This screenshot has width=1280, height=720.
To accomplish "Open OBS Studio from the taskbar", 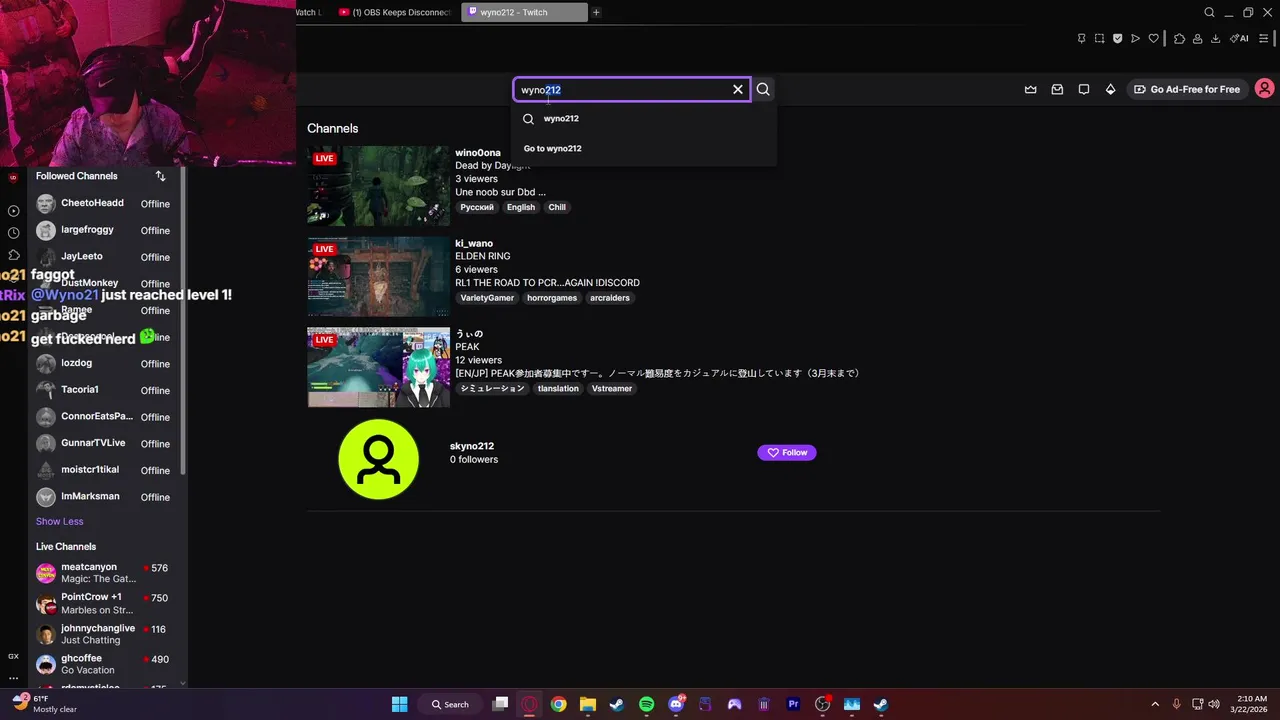I will (x=823, y=704).
